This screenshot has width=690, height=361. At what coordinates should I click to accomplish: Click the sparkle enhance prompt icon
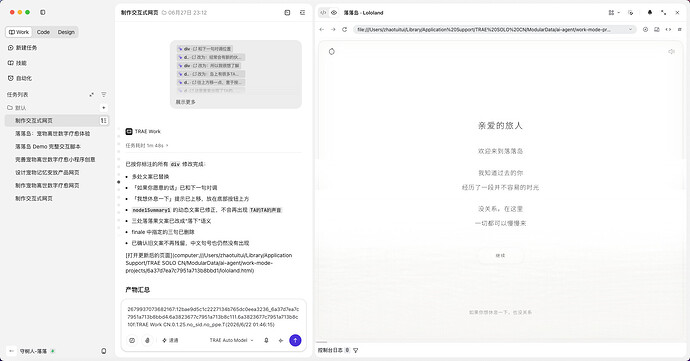point(281,340)
